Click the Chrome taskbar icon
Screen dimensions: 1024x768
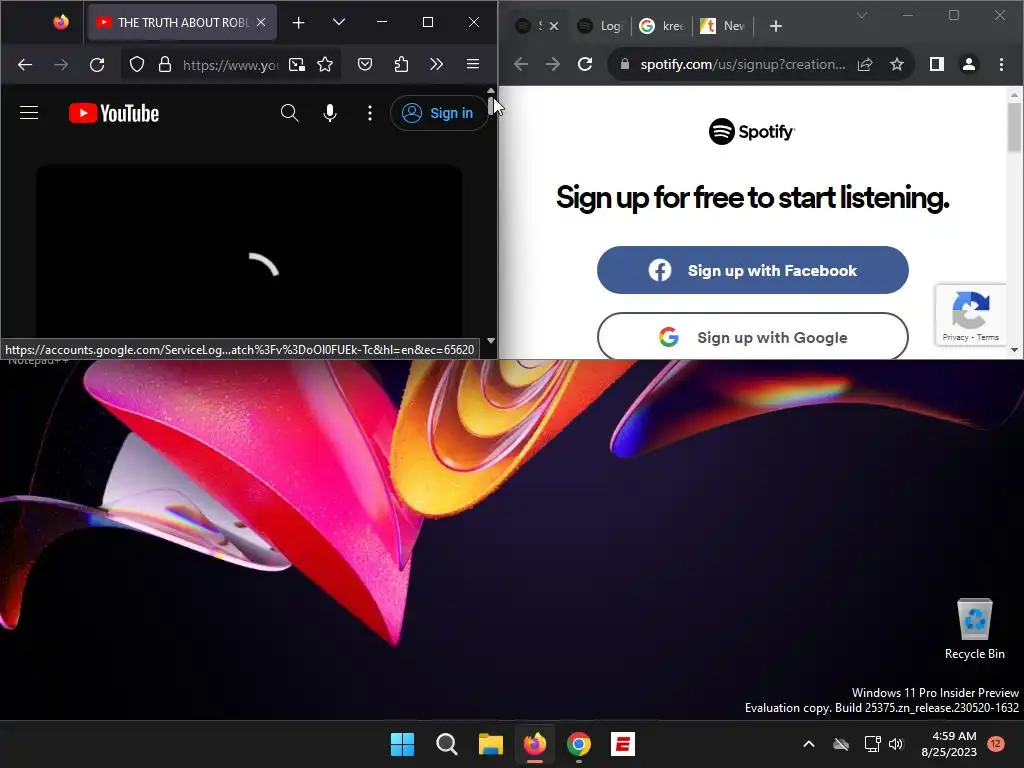coord(579,744)
